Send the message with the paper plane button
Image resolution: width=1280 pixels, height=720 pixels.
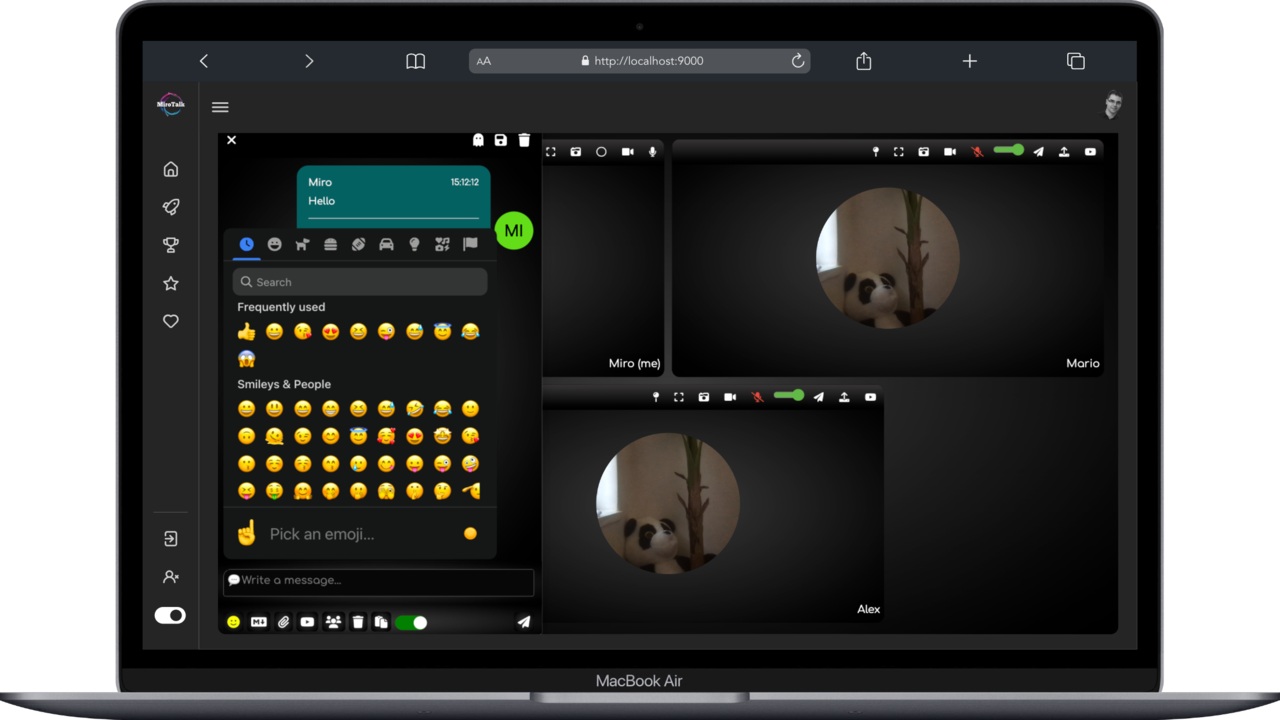click(x=523, y=622)
